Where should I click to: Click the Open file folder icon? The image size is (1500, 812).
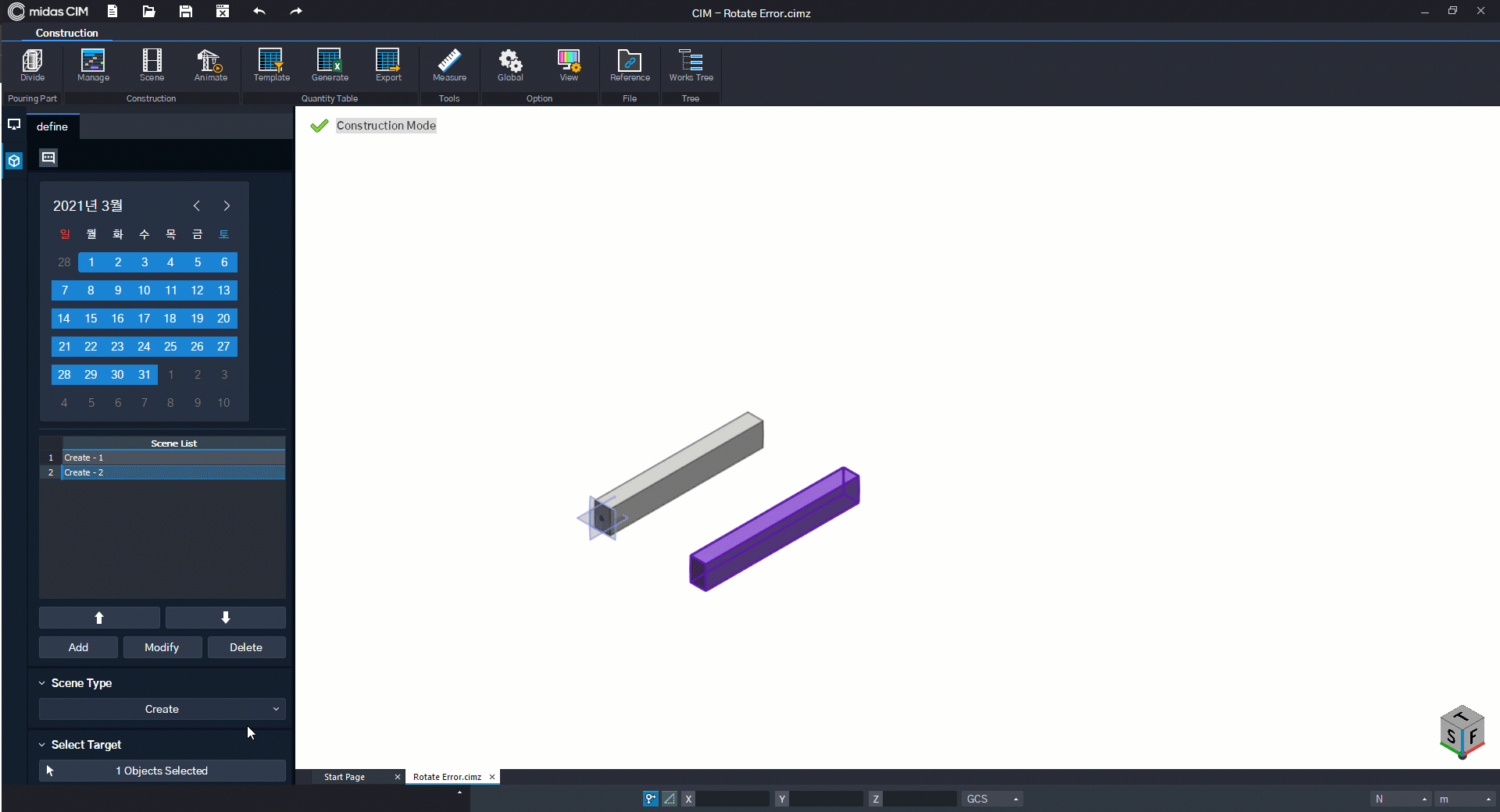tap(149, 11)
